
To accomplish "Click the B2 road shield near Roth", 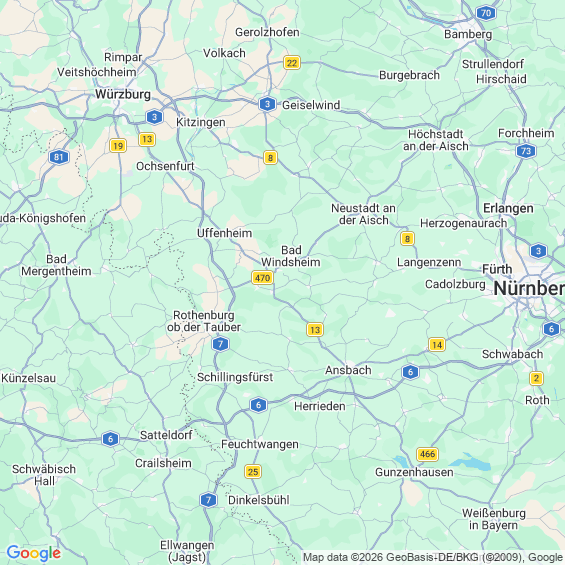I will [536, 378].
